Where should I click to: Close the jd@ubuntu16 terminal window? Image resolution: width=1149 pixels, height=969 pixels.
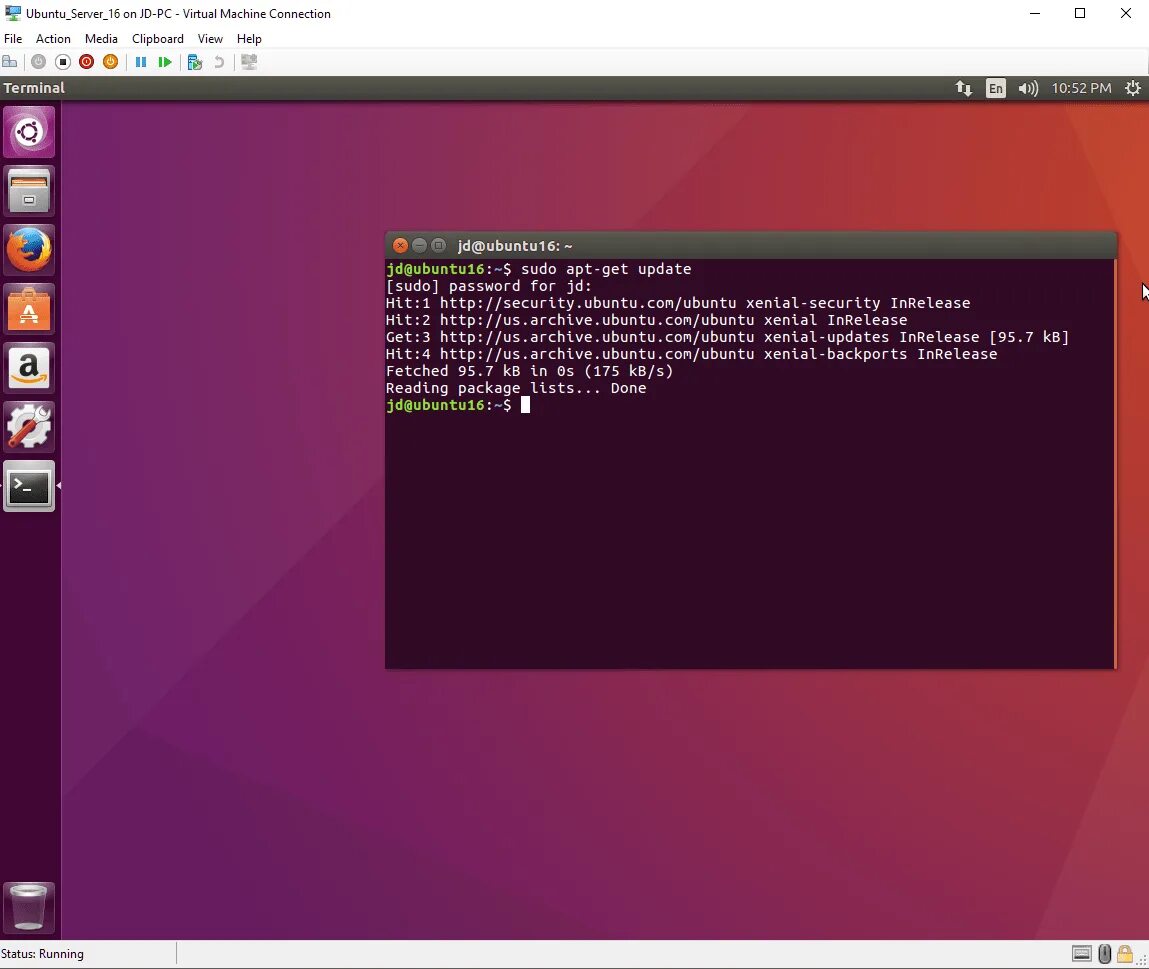(400, 246)
